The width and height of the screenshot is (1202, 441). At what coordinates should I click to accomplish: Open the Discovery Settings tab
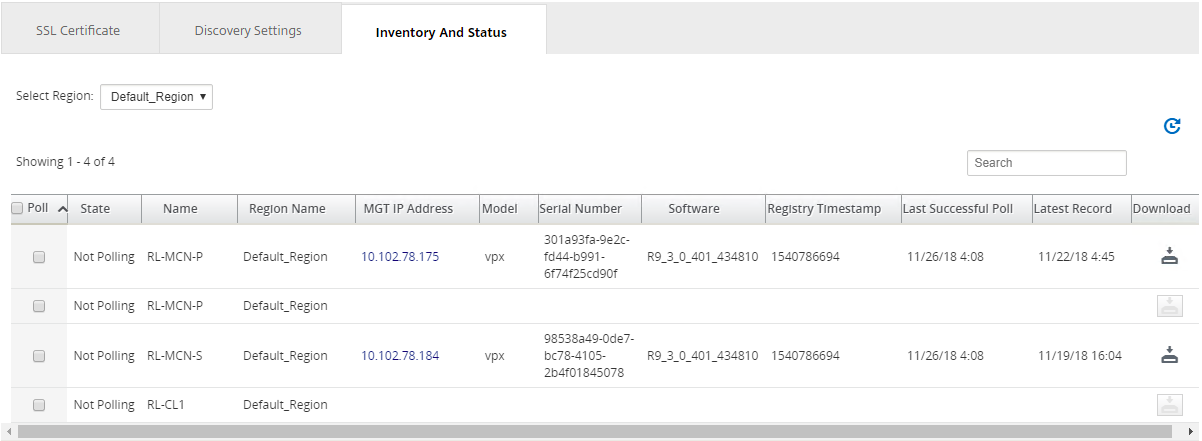[x=248, y=30]
